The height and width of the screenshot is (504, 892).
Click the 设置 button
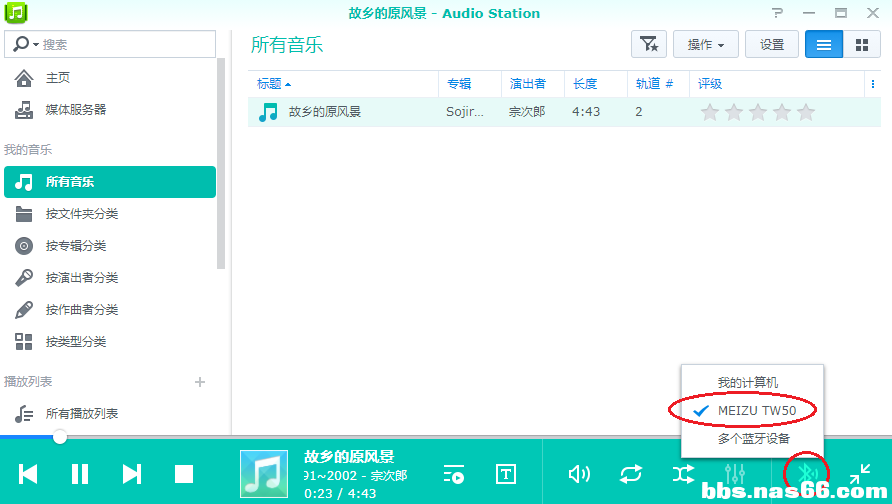[772, 45]
